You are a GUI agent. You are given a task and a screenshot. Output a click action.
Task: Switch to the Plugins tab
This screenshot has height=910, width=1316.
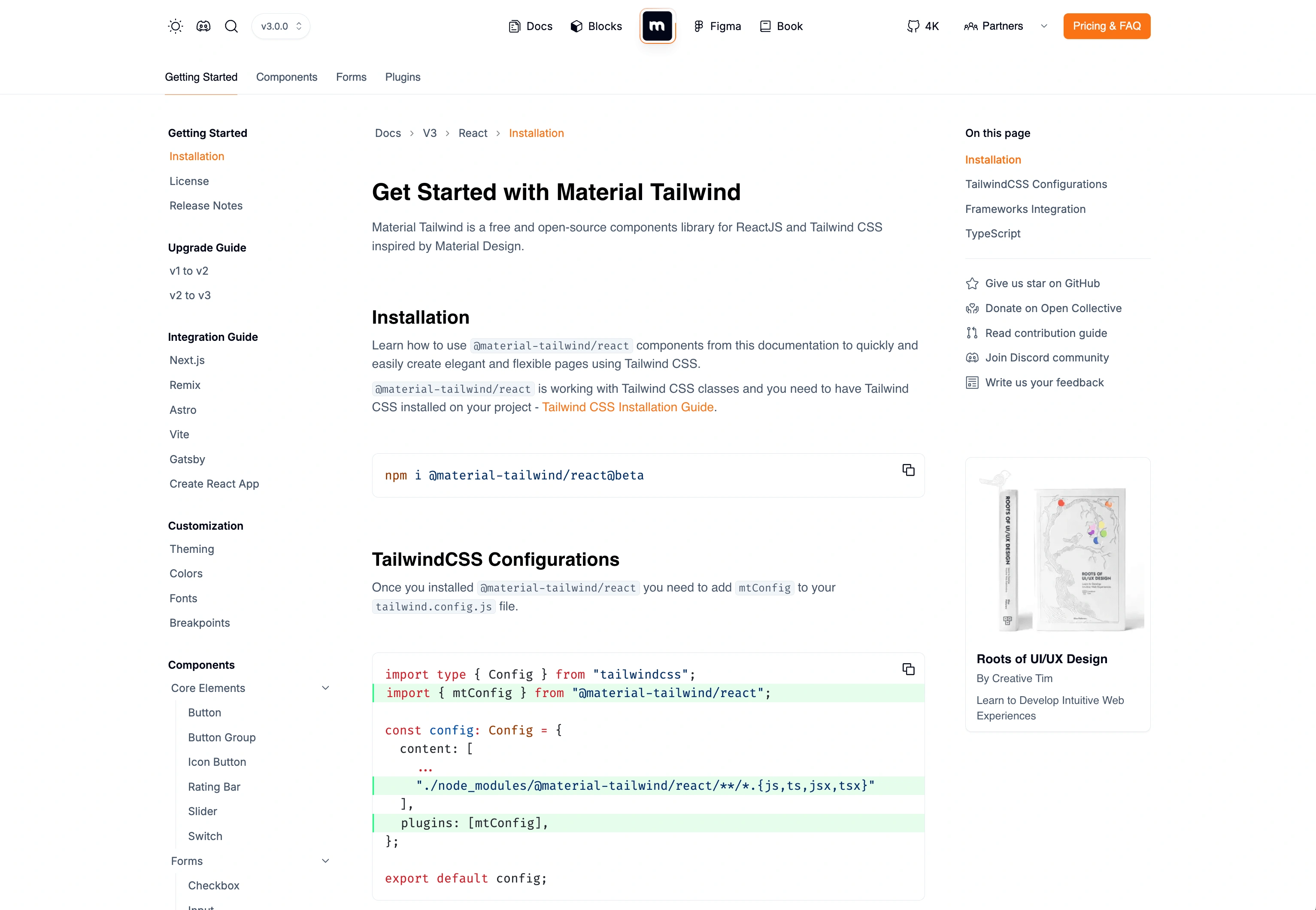(403, 77)
